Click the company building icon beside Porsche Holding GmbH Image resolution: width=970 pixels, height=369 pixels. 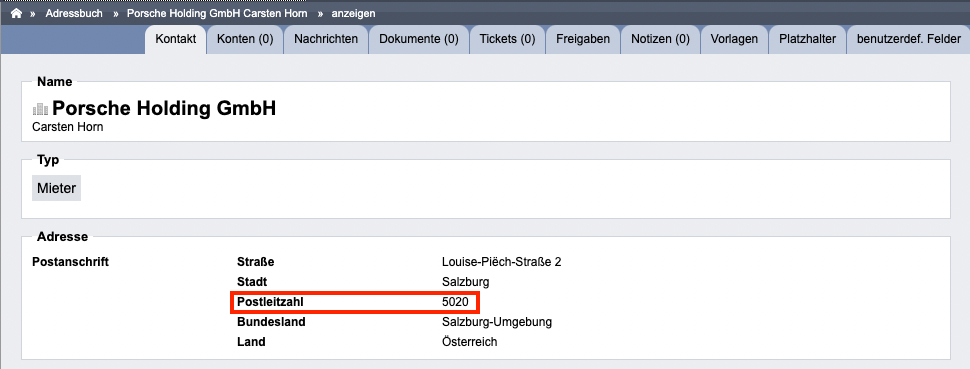(40, 110)
